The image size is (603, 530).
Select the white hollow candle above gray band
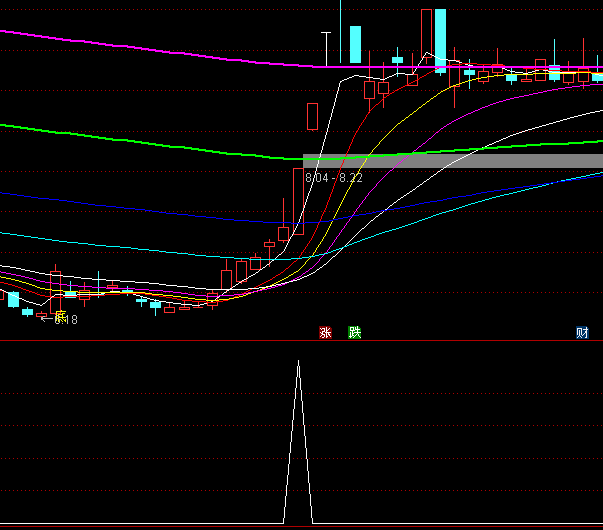[x=312, y=115]
